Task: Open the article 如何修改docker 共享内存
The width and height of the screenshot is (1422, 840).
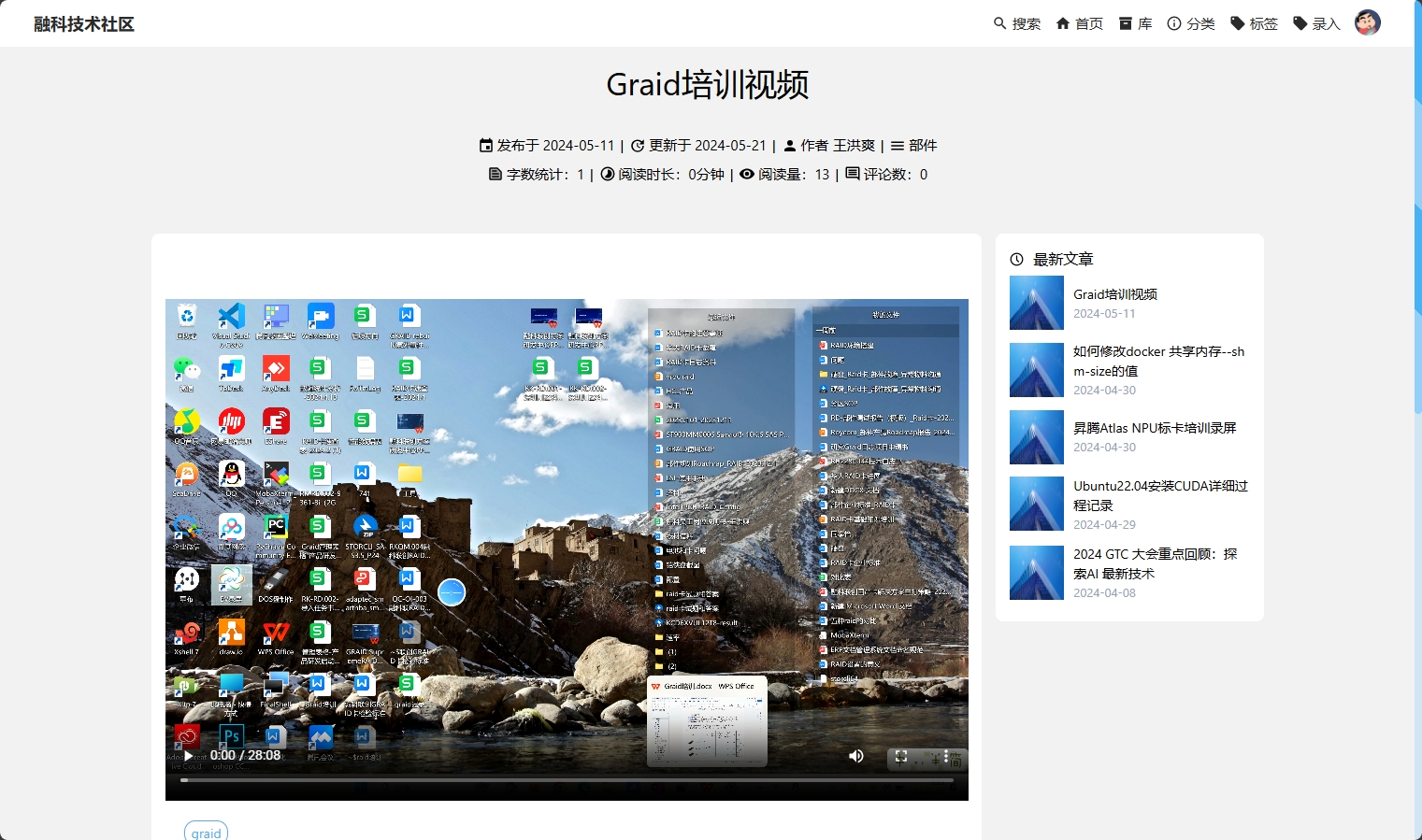Action: tap(1159, 361)
